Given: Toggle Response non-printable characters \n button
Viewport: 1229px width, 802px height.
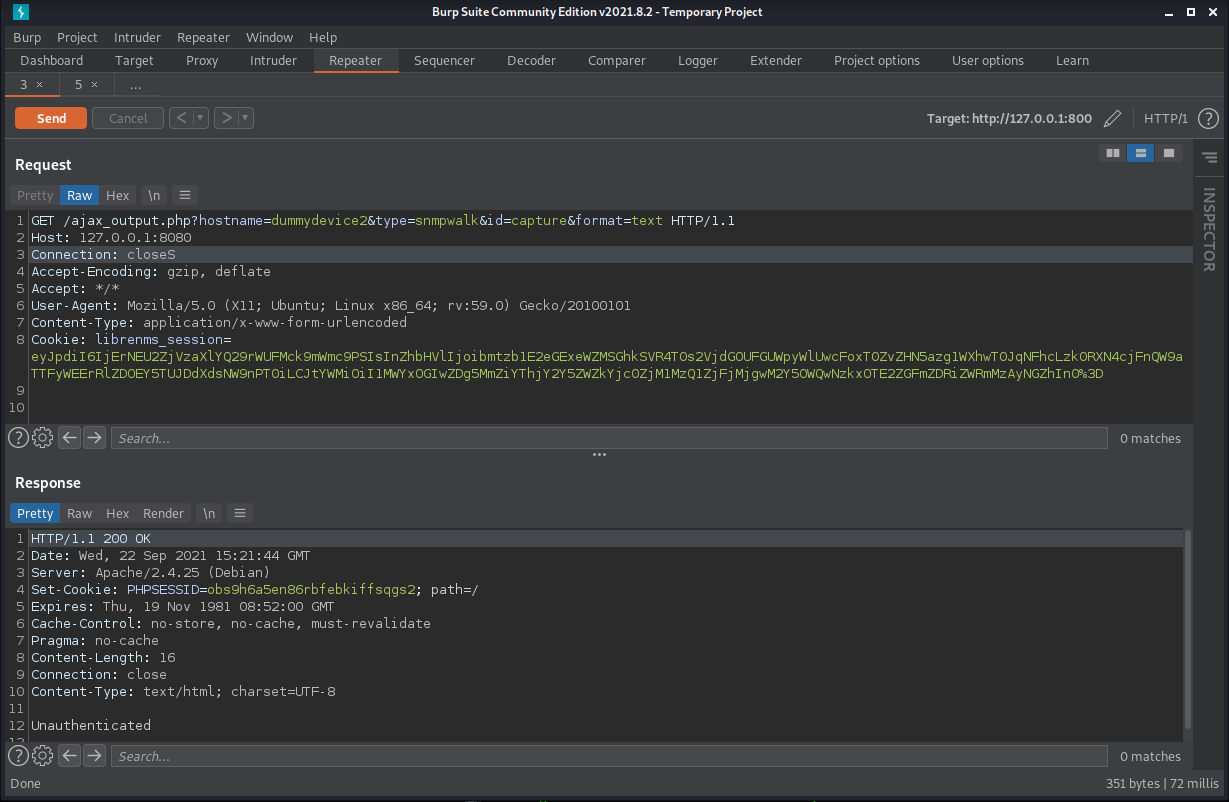Looking at the screenshot, I should (209, 513).
